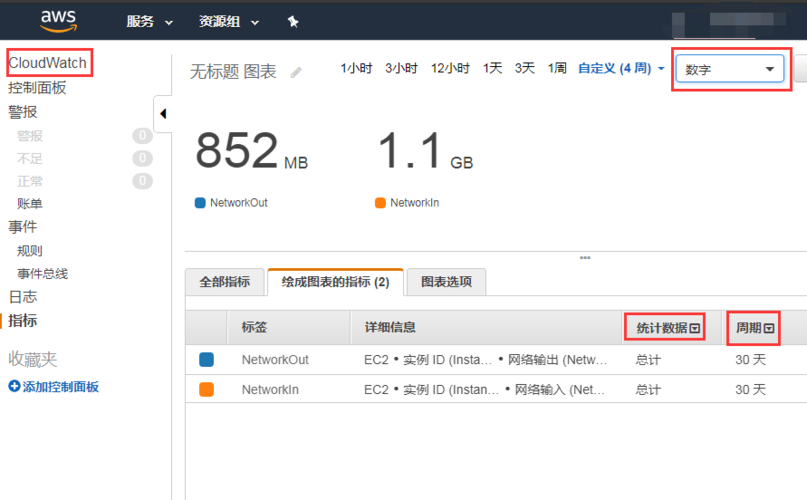Open 规则 under 事件 in sidebar
807x500 pixels.
[x=30, y=251]
